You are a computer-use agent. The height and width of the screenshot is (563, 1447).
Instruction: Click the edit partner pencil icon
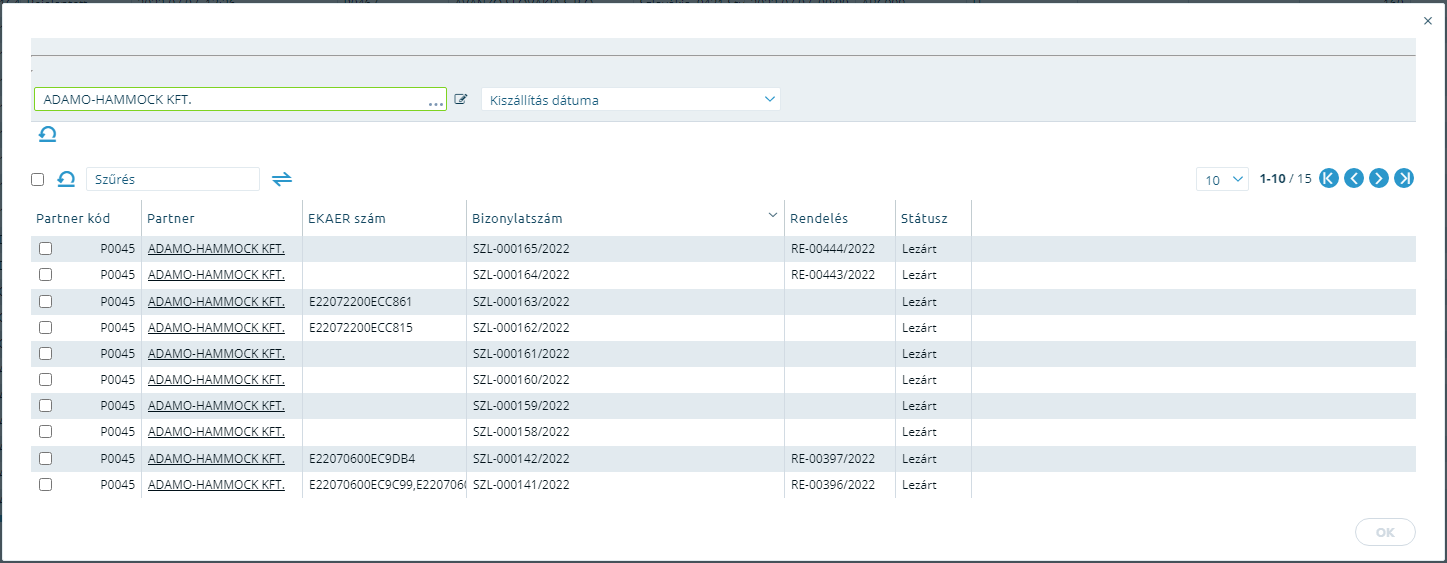[x=461, y=99]
